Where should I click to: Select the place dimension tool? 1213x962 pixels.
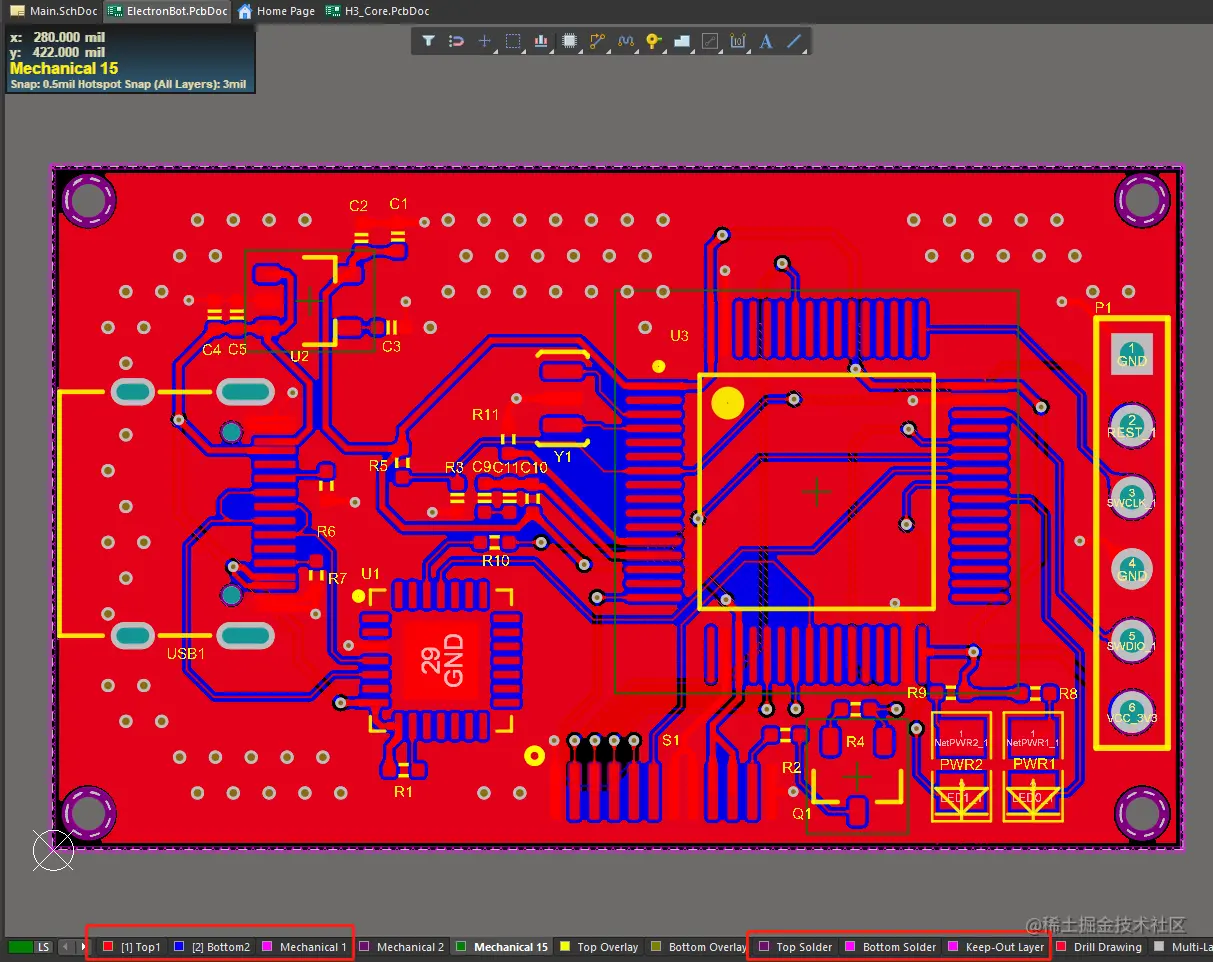[738, 41]
